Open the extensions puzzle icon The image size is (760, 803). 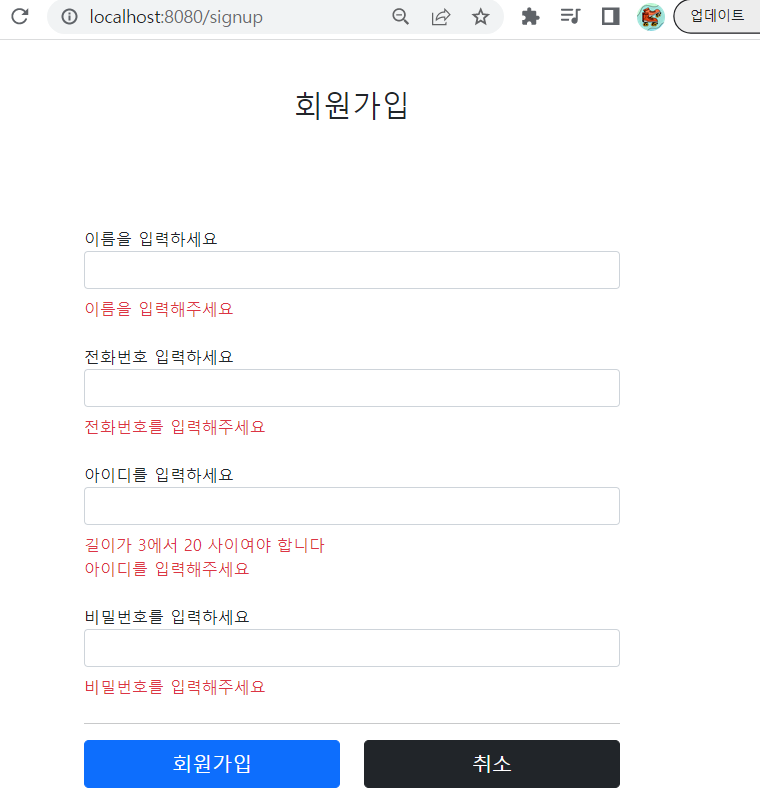pos(530,17)
